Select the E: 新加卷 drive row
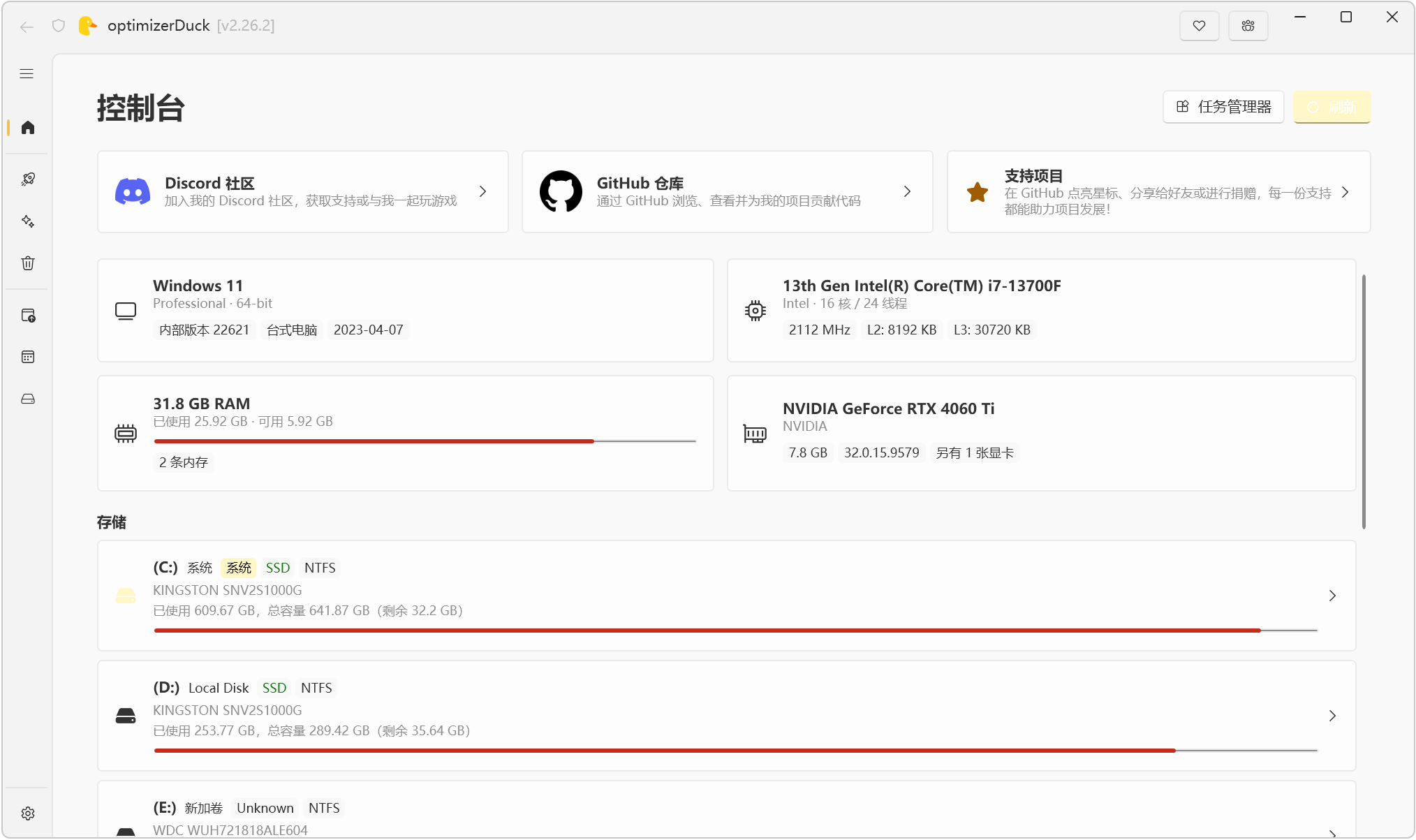 (727, 810)
